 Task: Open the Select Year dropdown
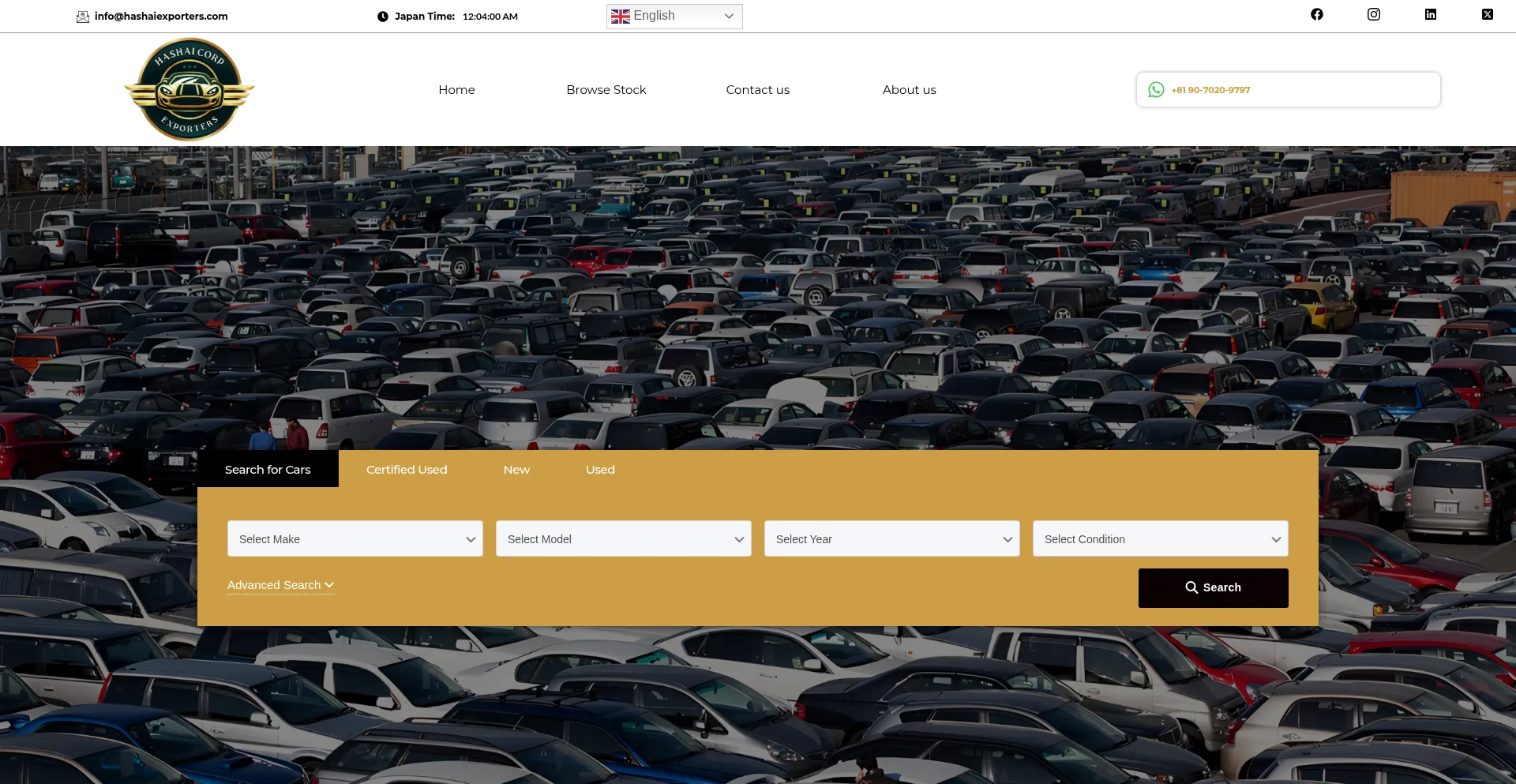pos(892,538)
